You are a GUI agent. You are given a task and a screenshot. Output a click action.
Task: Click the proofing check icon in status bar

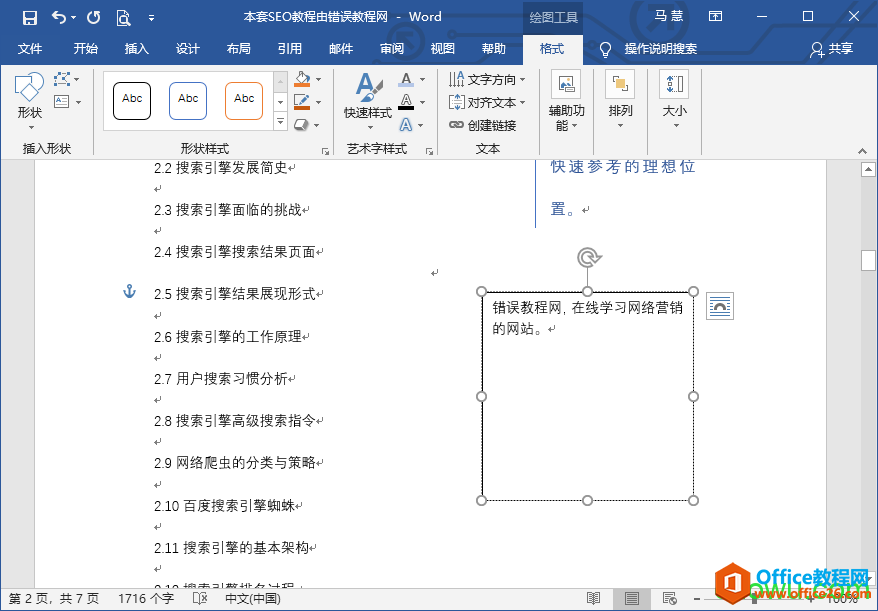[x=200, y=599]
